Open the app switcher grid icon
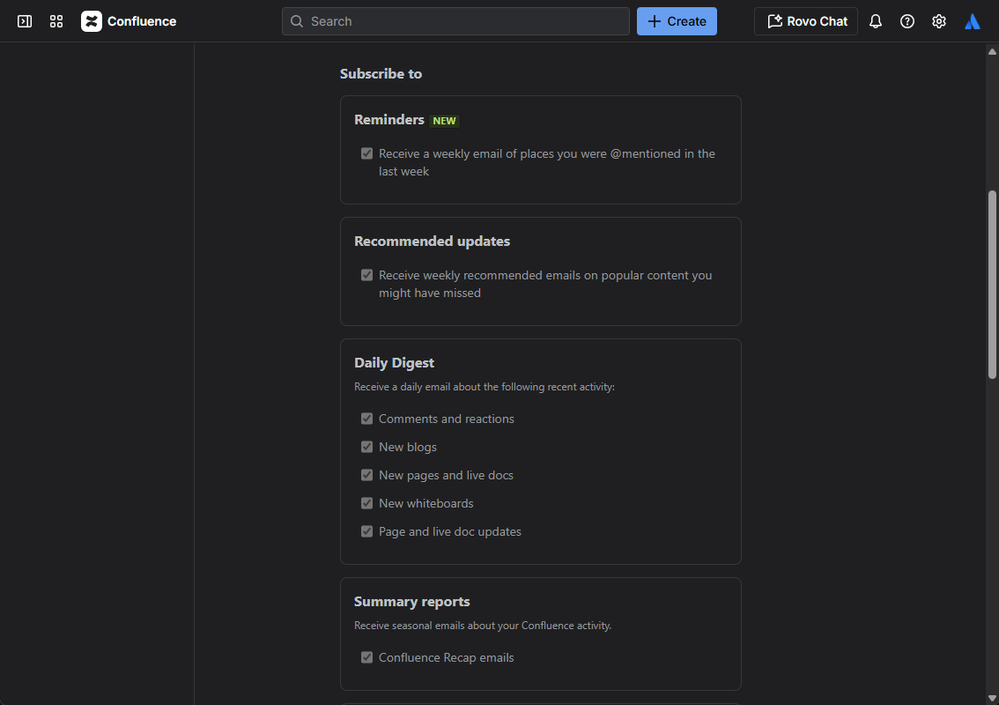999x705 pixels. 56,22
